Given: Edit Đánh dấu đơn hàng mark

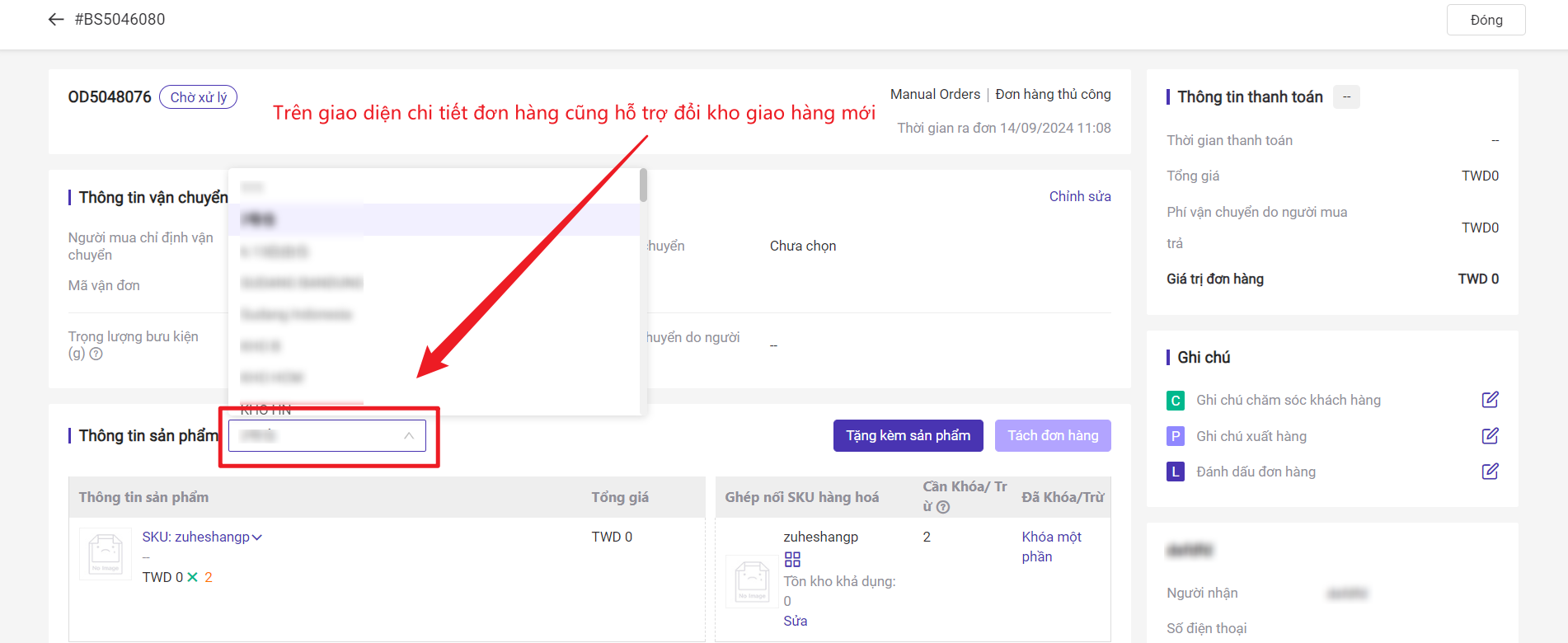Looking at the screenshot, I should click(x=1490, y=472).
